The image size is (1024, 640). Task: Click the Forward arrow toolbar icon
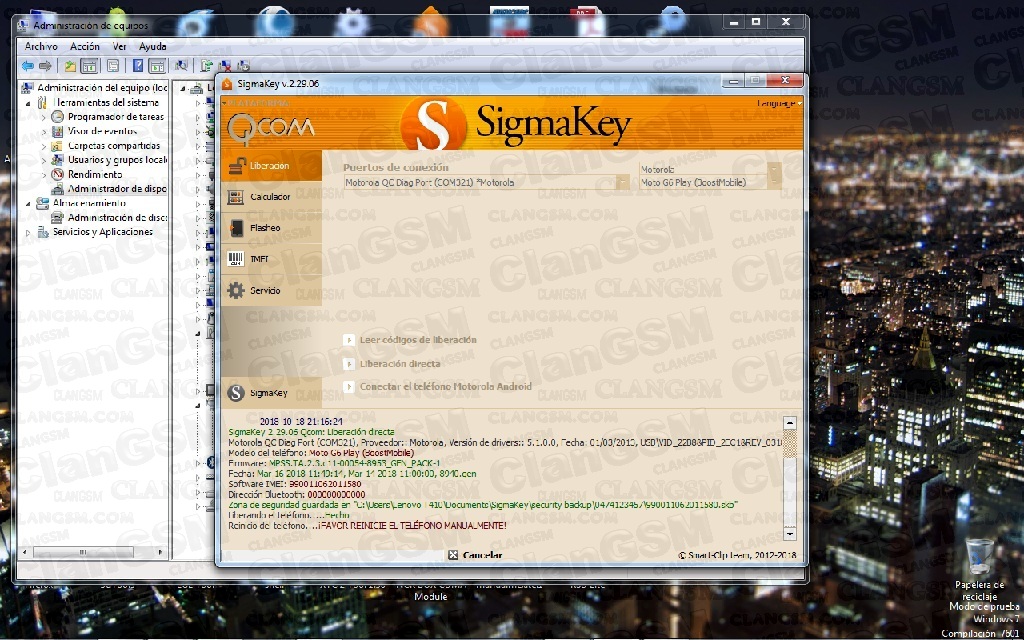point(45,65)
